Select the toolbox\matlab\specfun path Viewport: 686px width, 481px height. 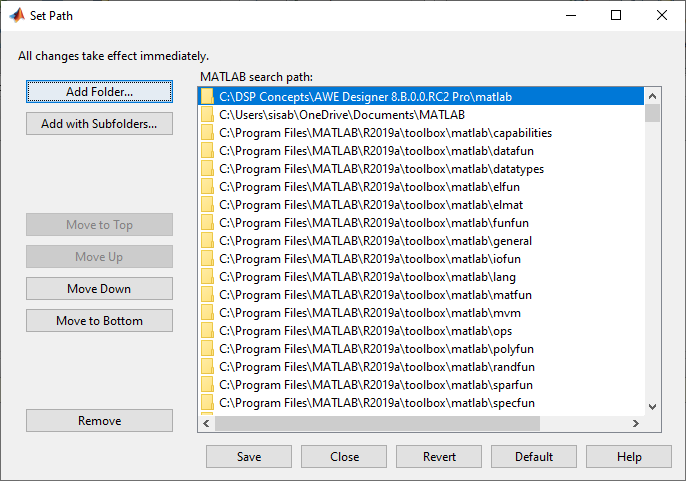(x=422, y=403)
